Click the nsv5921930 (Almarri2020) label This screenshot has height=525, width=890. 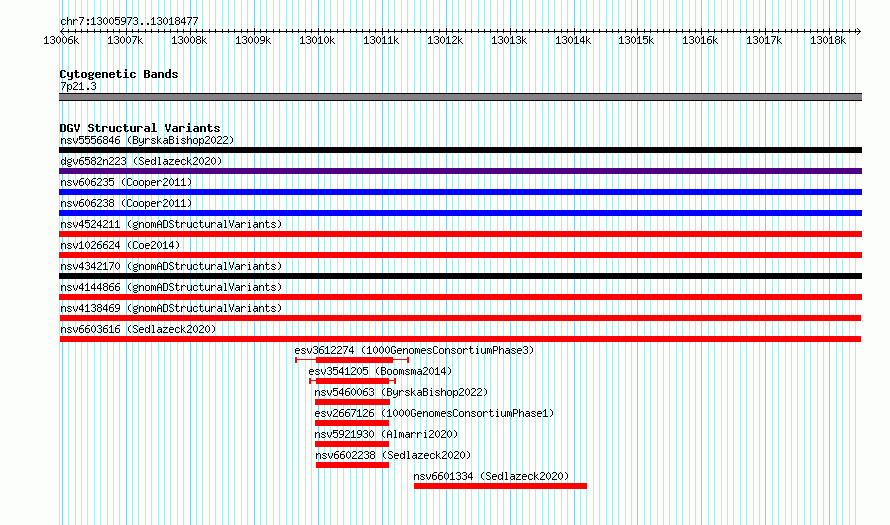[x=386, y=434]
